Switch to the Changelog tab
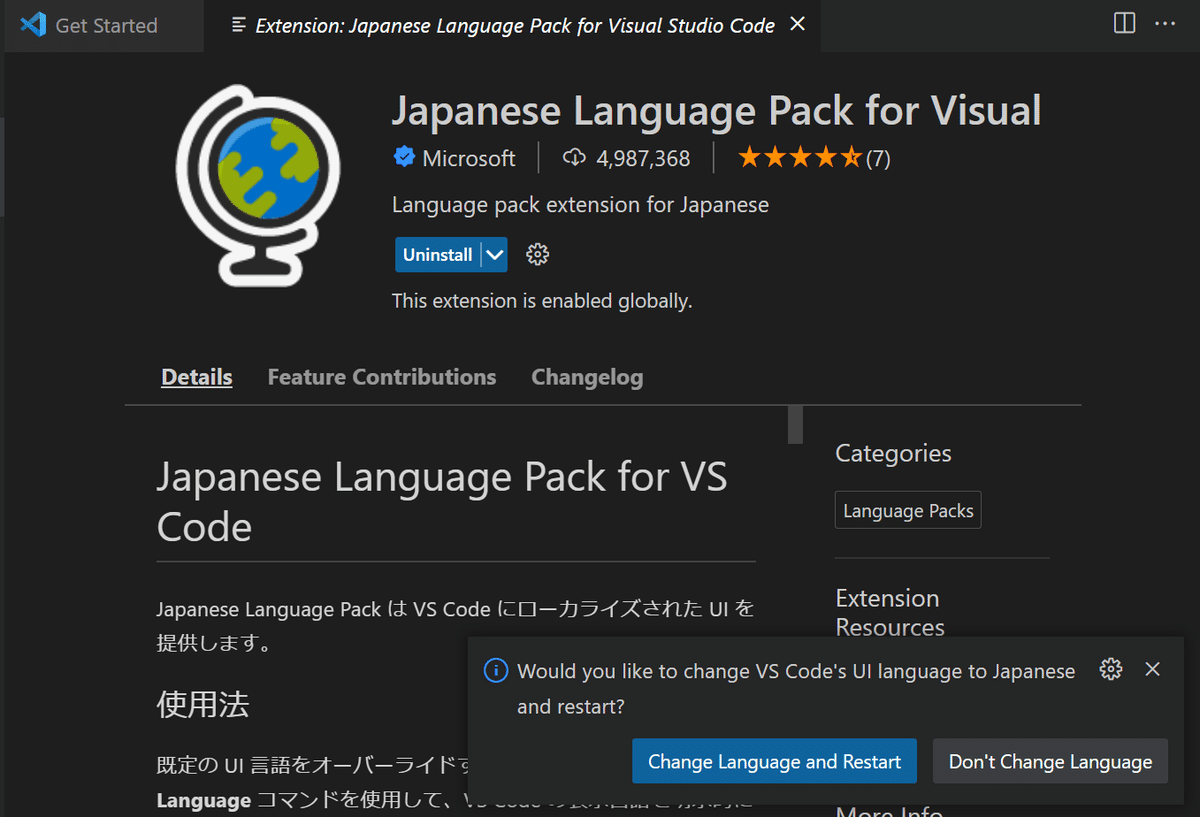The image size is (1200, 817). click(x=587, y=377)
